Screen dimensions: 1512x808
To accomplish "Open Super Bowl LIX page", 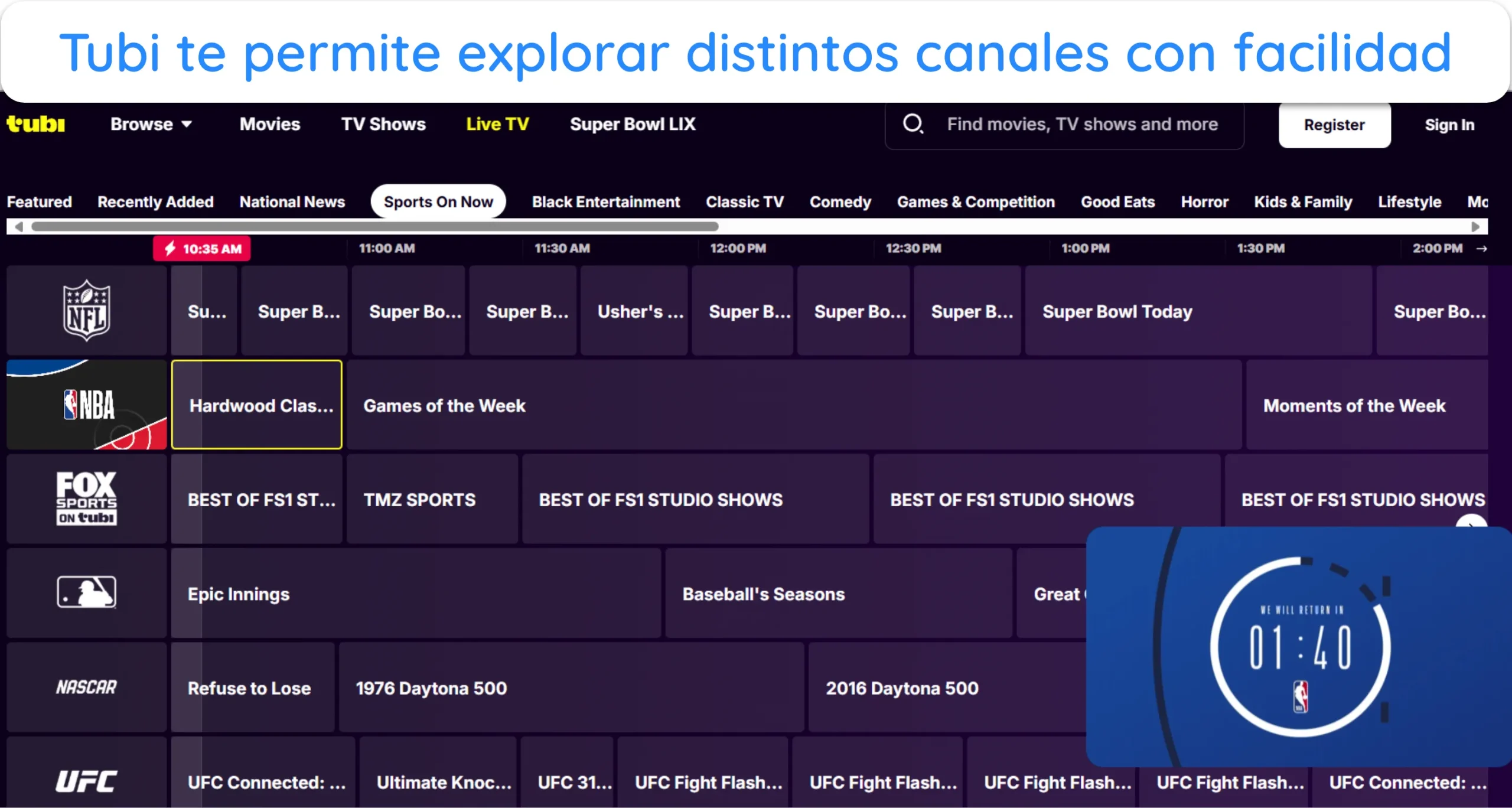I will [x=633, y=124].
